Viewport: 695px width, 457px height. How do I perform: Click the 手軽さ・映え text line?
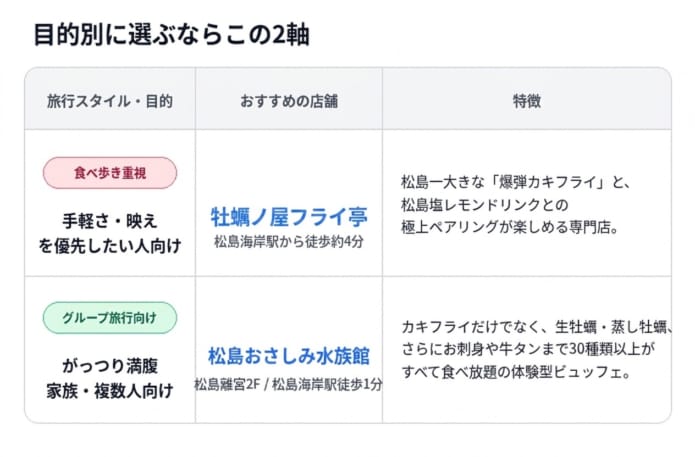[x=110, y=221]
